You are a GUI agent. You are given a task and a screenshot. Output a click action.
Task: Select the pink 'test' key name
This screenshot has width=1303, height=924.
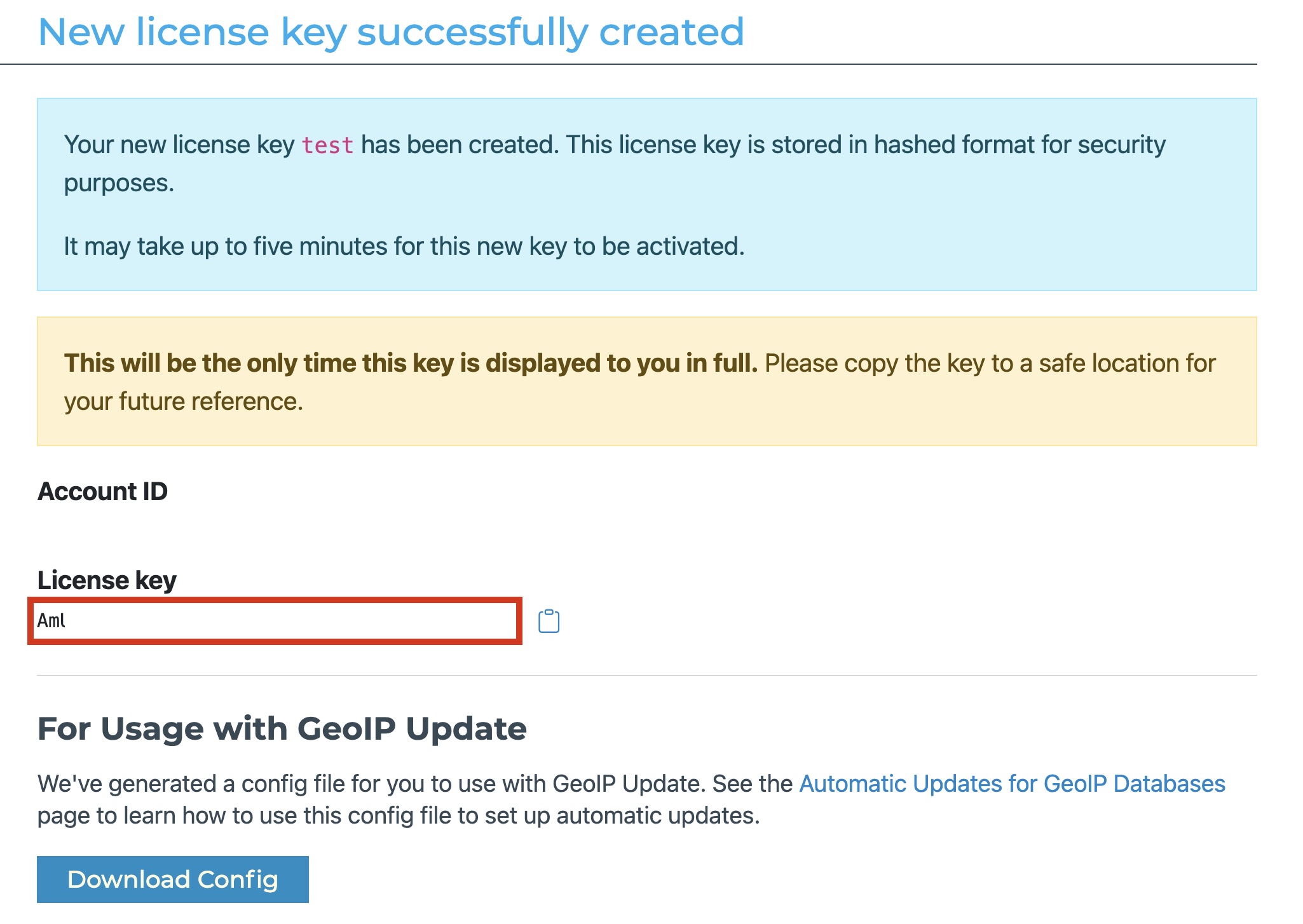(x=327, y=146)
